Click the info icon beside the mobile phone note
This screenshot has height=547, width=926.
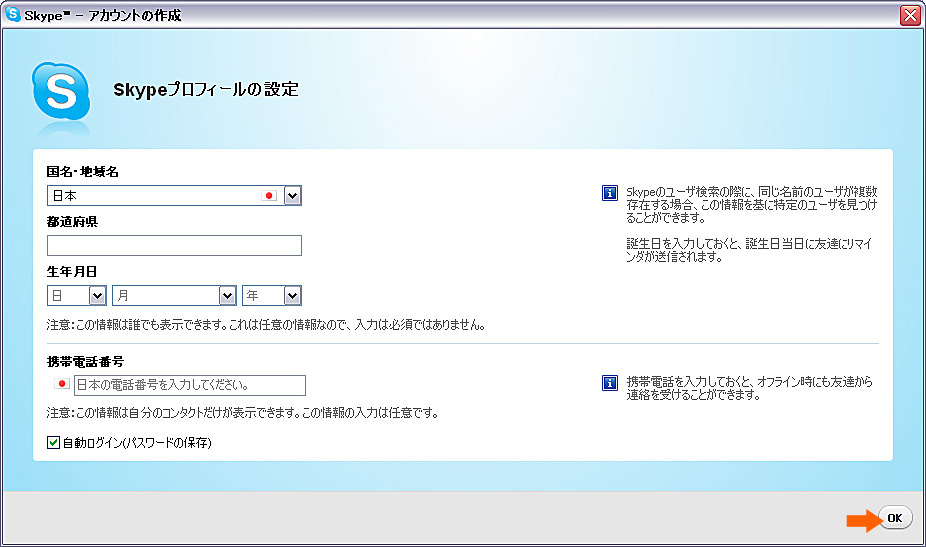609,383
